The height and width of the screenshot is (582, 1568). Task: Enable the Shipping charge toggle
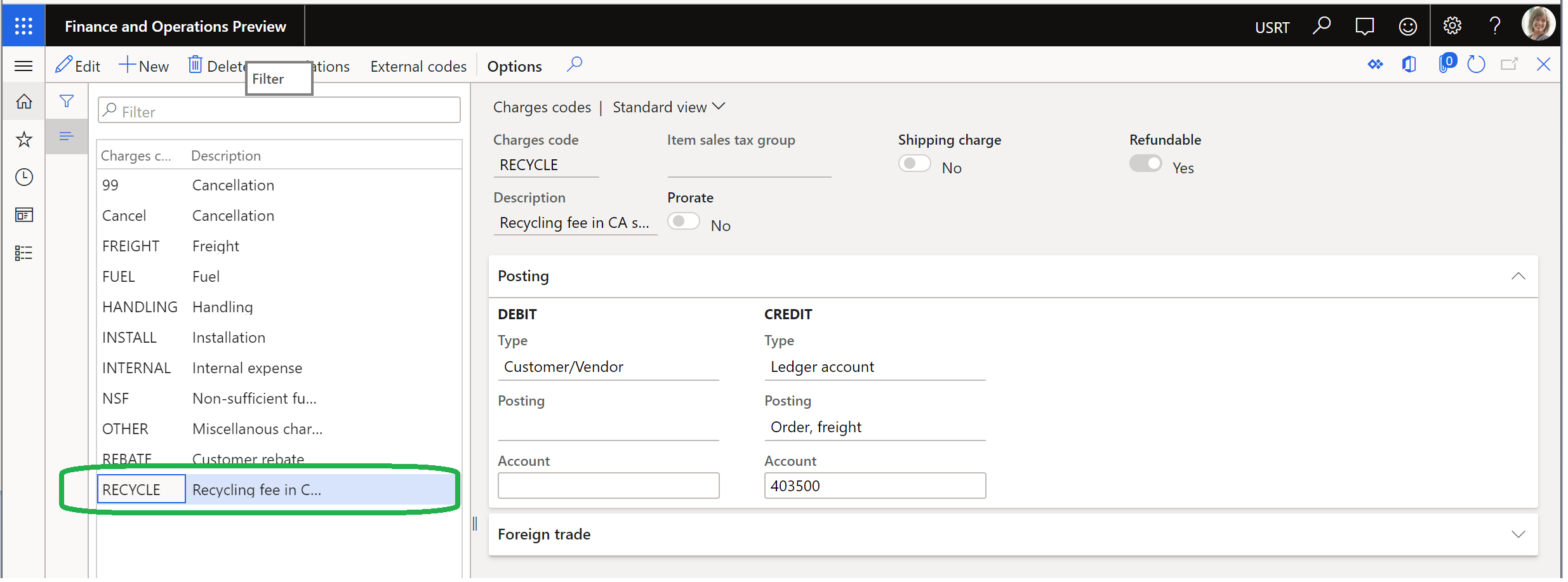914,163
